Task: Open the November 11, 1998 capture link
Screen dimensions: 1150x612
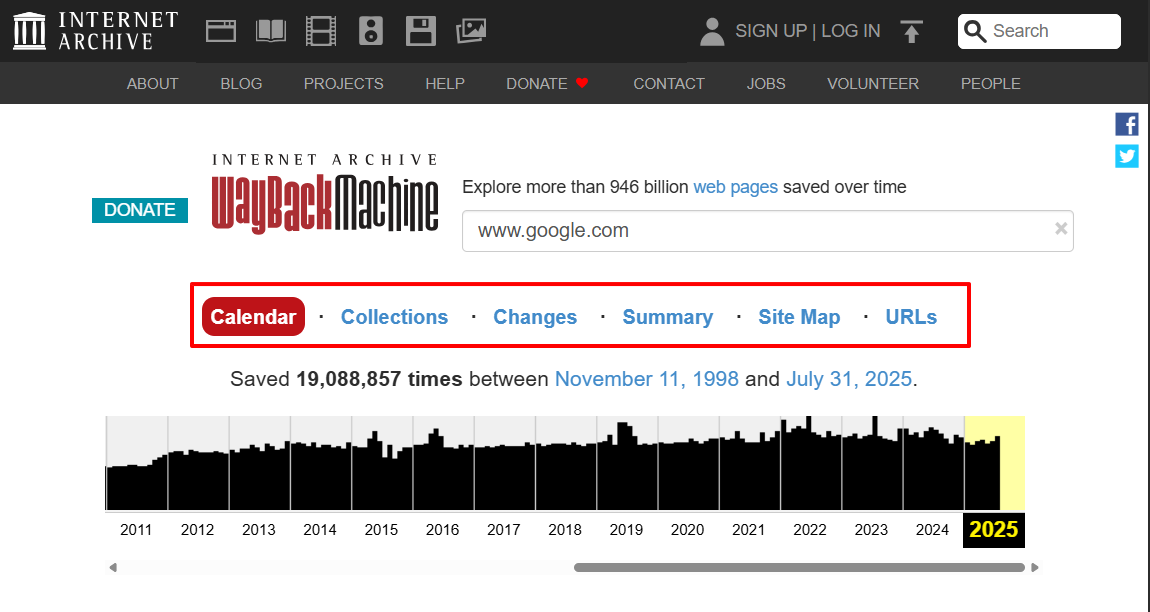Action: click(647, 379)
